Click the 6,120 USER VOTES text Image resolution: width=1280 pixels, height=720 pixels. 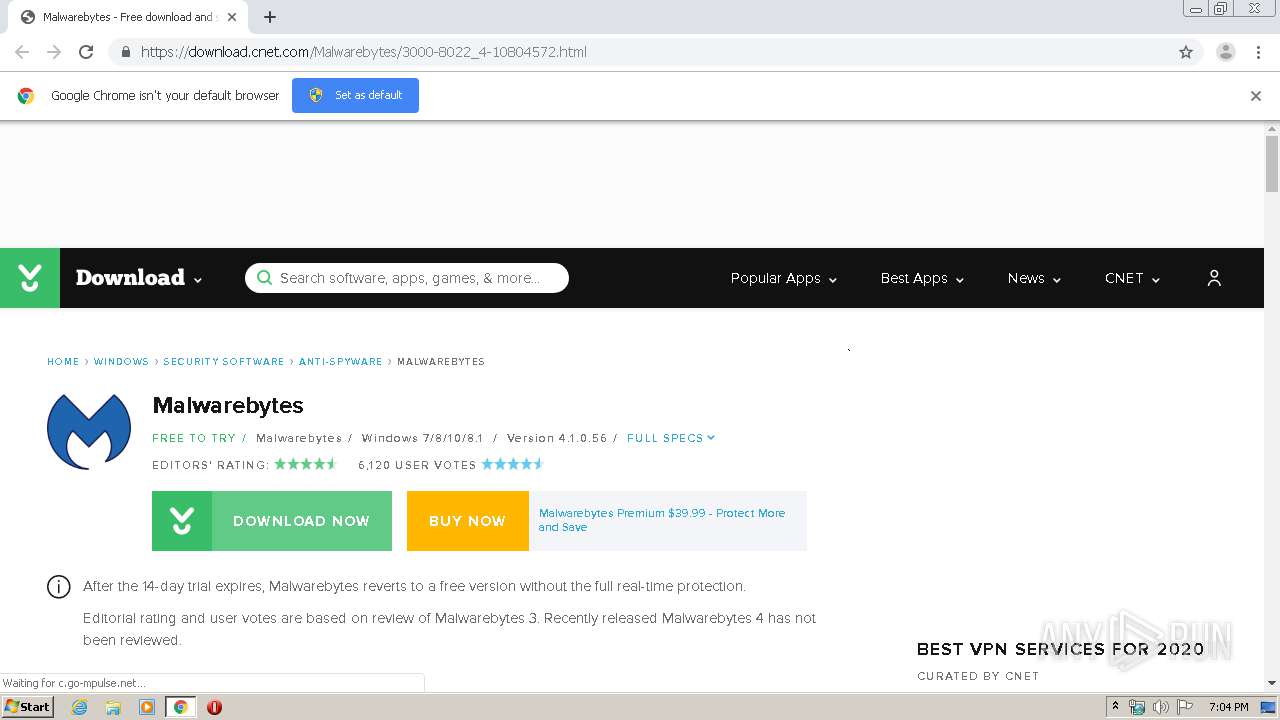coord(417,465)
